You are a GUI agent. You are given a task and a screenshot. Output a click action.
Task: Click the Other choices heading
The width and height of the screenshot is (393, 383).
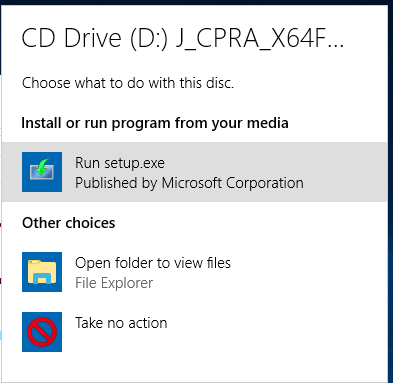click(69, 223)
